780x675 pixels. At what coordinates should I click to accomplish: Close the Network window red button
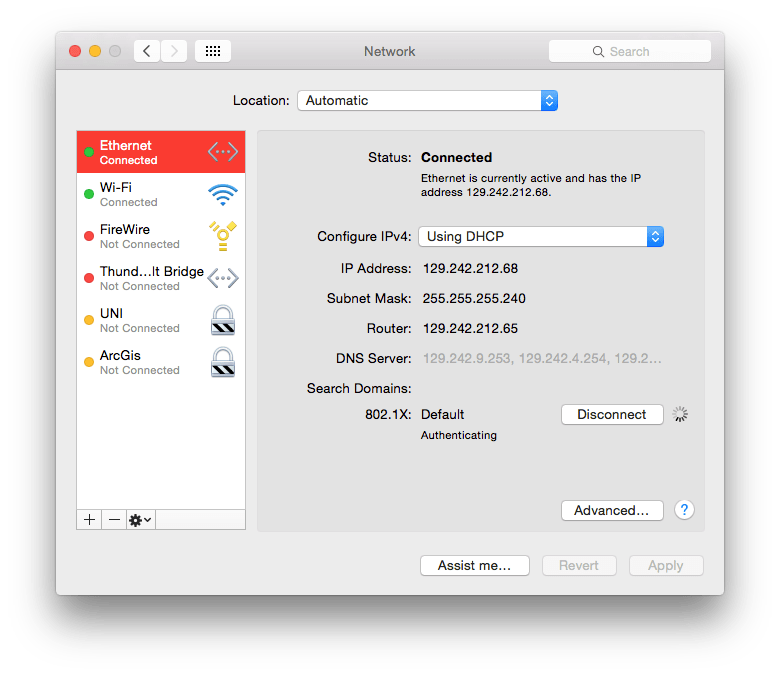(75, 51)
